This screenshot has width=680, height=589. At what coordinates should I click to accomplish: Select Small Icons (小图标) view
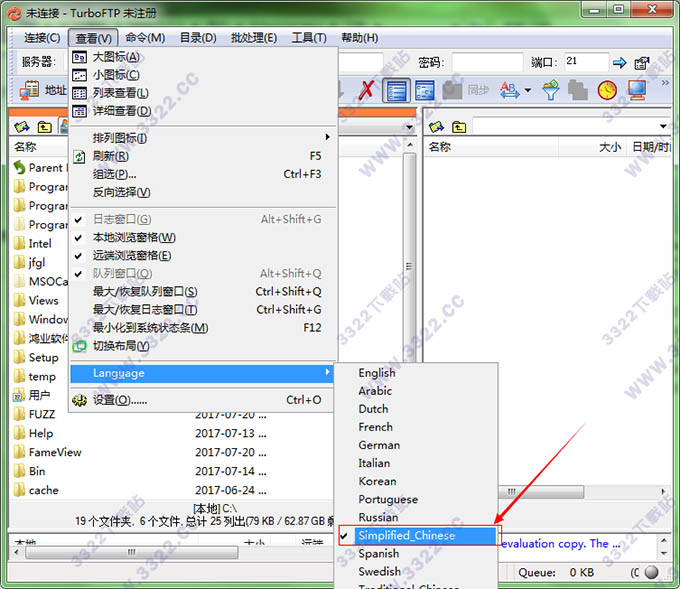tap(203, 75)
